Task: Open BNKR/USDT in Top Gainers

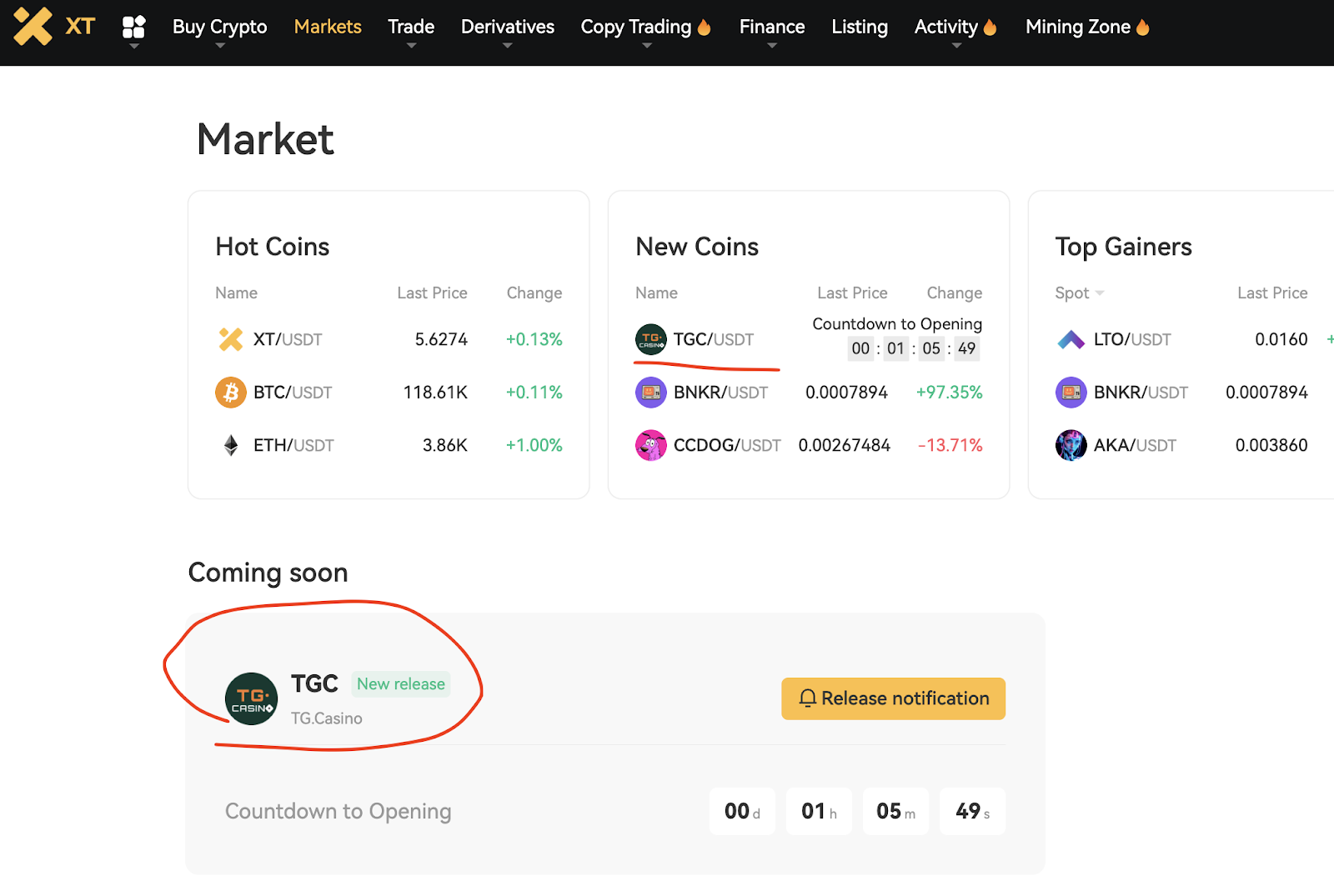Action: pos(1141,392)
